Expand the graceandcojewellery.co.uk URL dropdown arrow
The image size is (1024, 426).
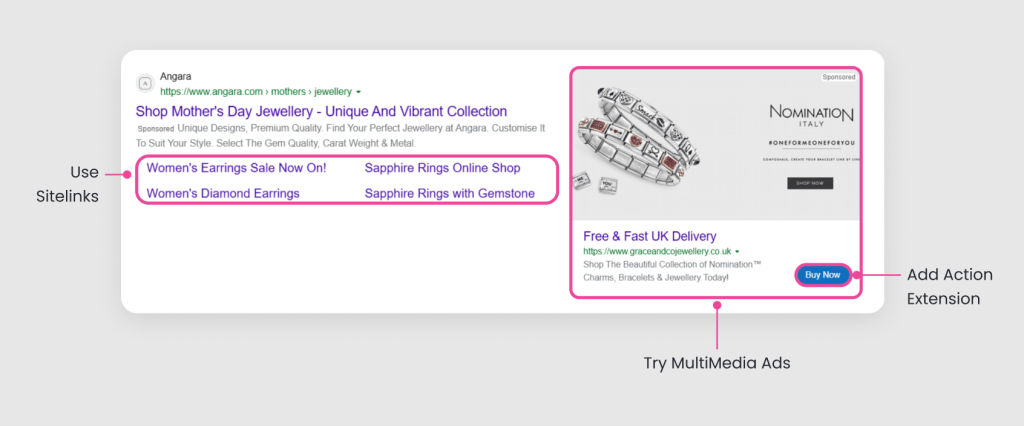click(x=737, y=252)
